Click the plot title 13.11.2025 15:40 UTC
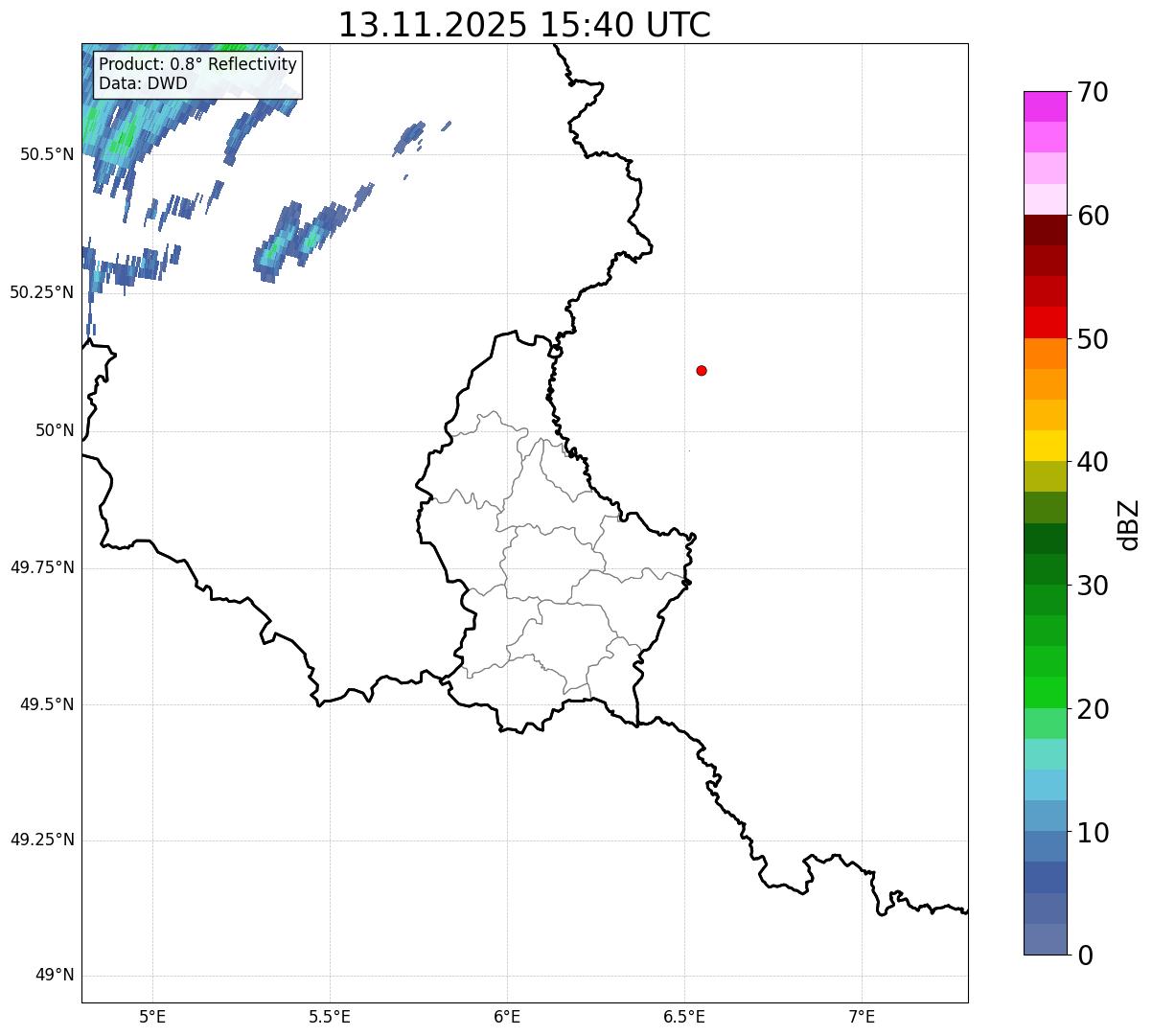The height and width of the screenshot is (1036, 1152). click(524, 25)
